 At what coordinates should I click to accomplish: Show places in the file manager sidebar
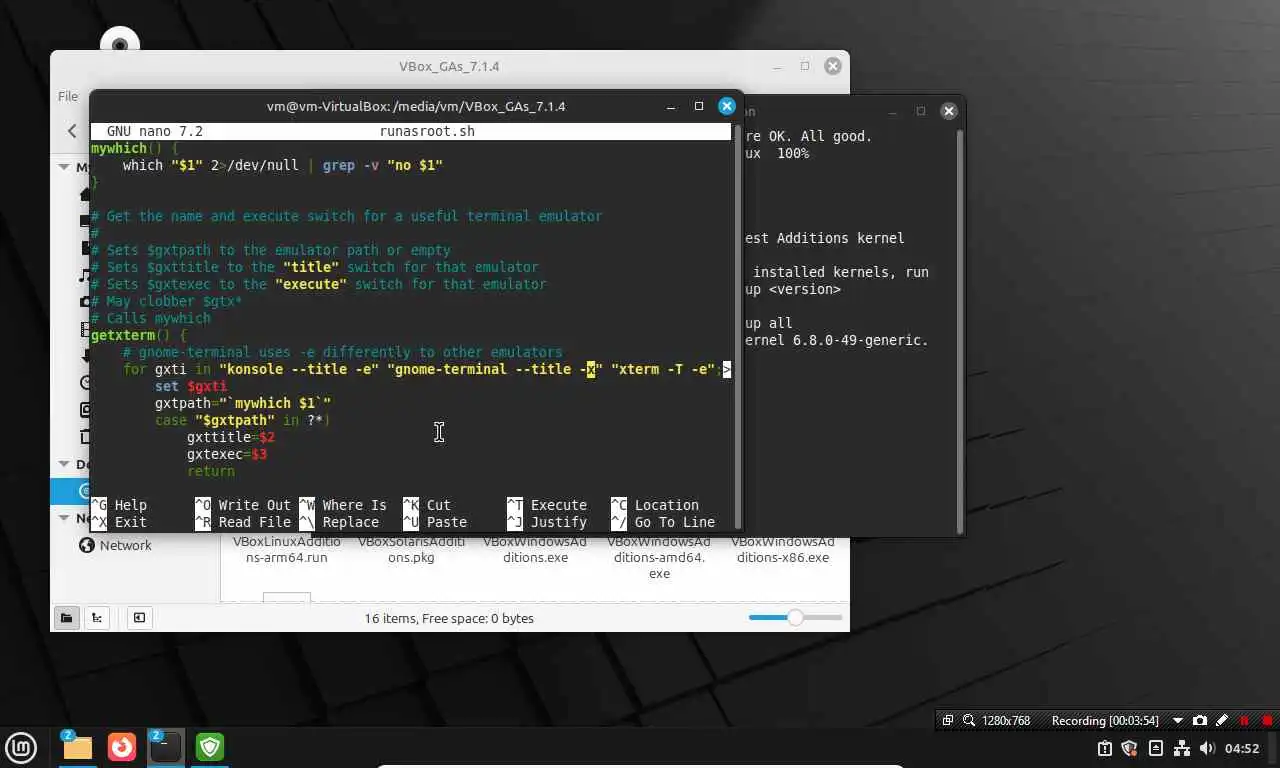pos(66,618)
